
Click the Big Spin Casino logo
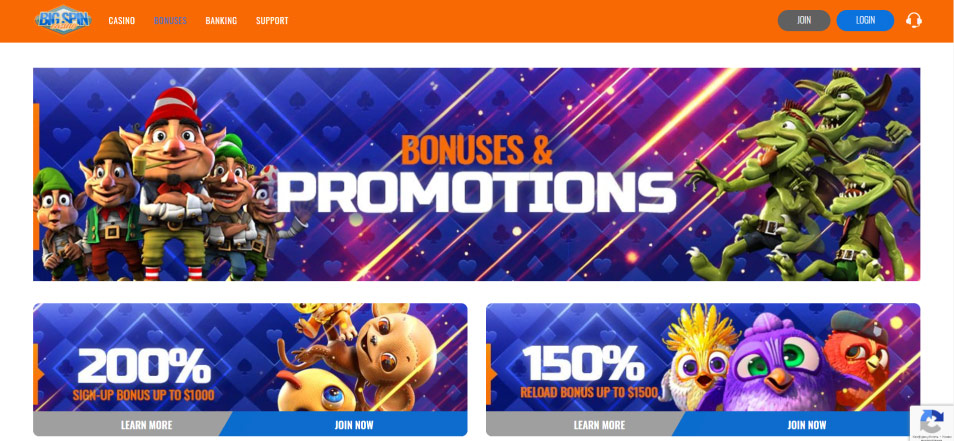pos(63,21)
